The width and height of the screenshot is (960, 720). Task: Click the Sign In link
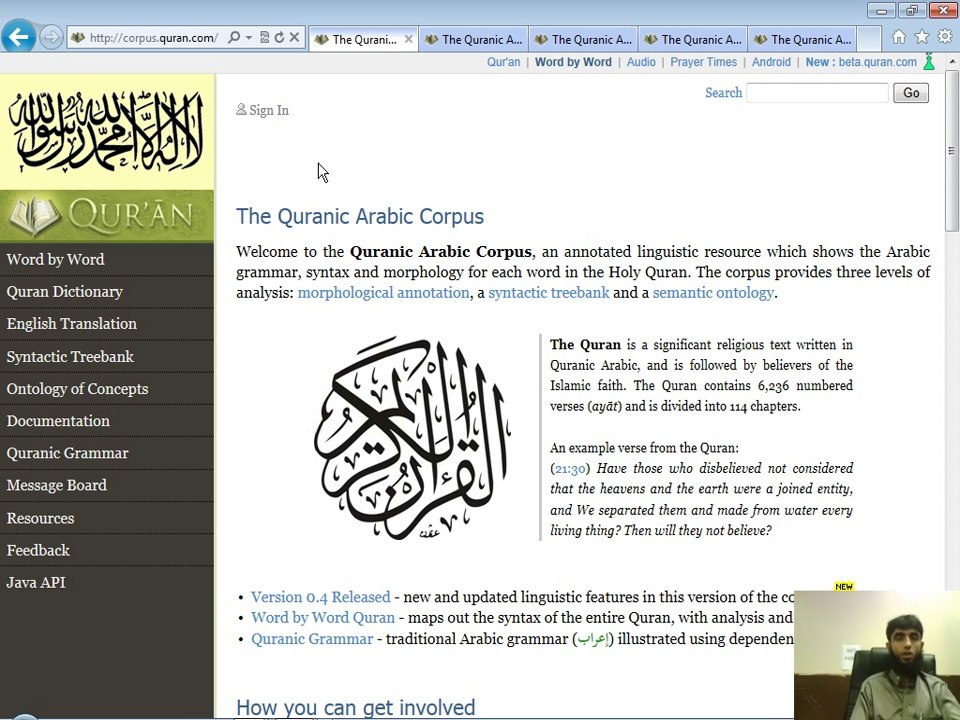pos(269,110)
